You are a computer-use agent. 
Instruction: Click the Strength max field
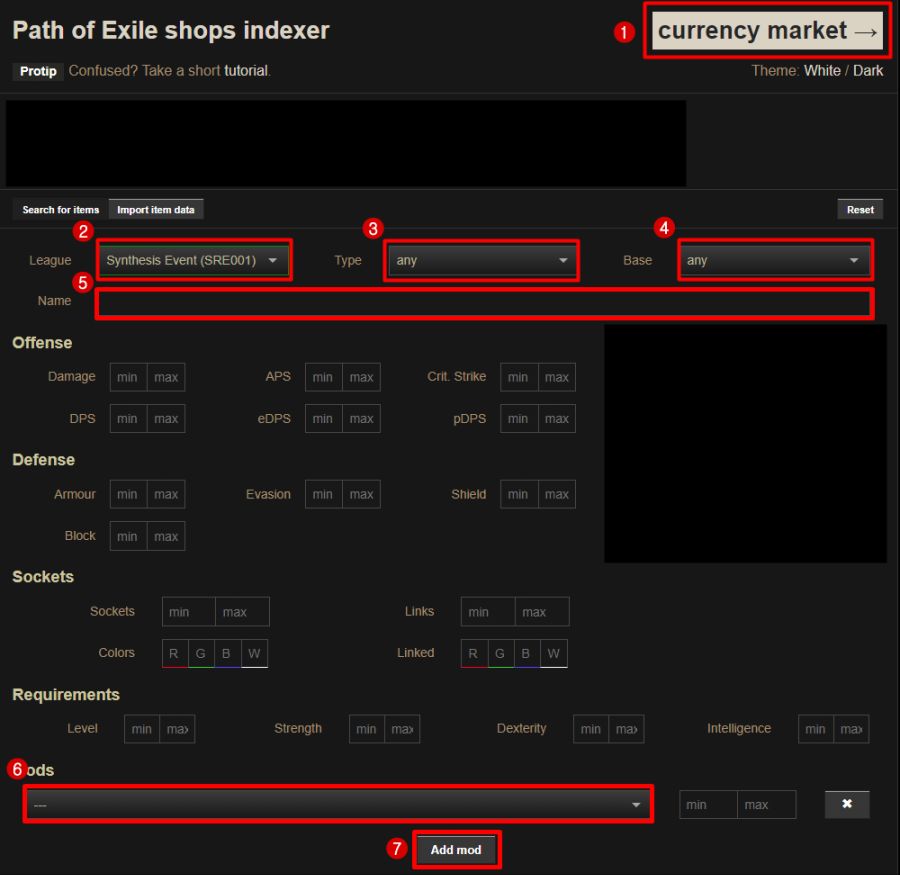click(402, 729)
